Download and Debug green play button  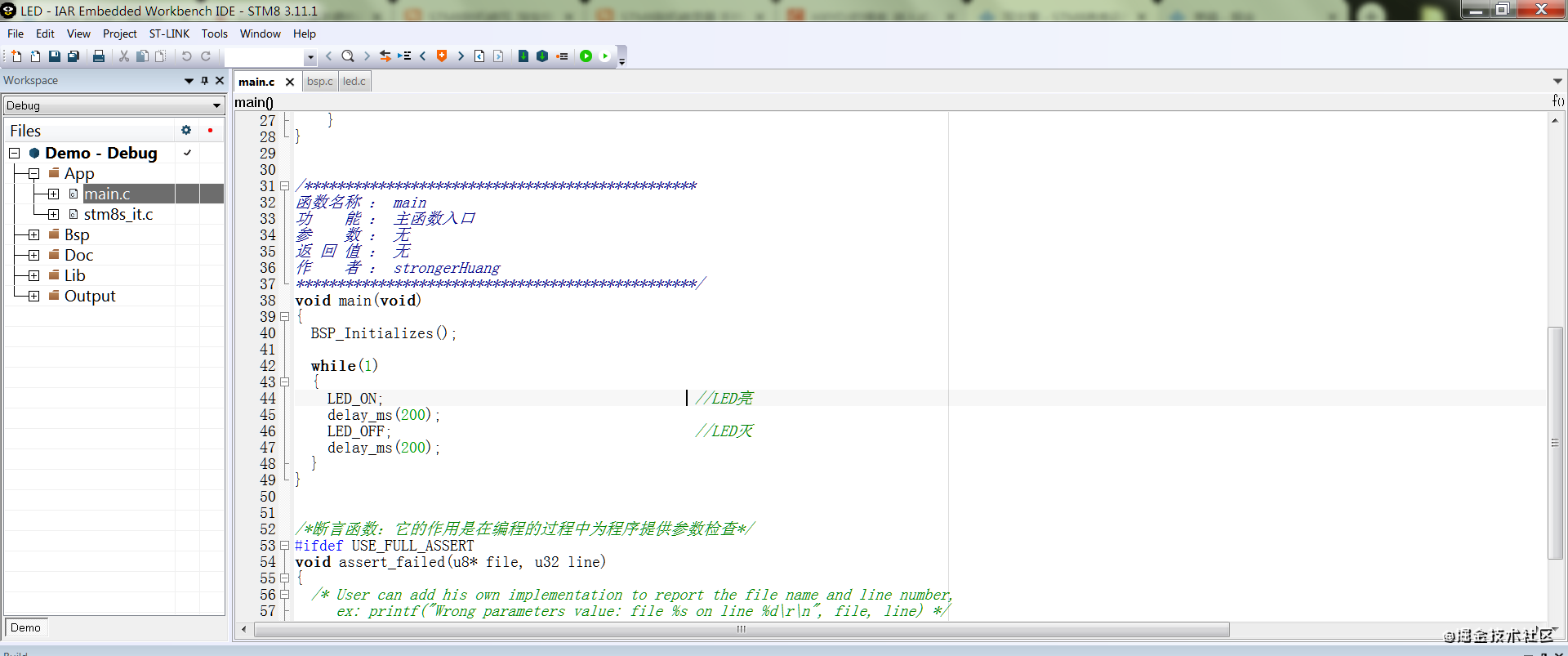[586, 56]
